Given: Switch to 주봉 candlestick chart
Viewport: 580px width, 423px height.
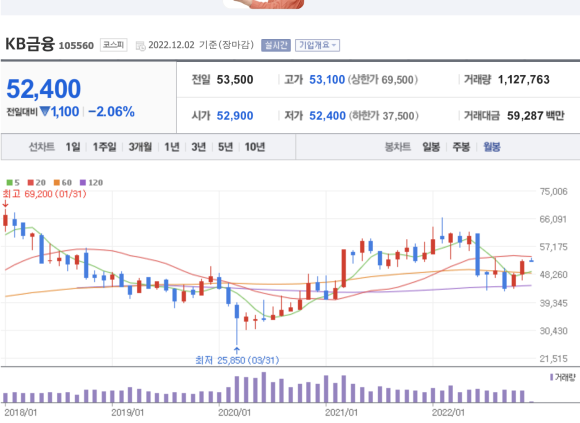Looking at the screenshot, I should tap(461, 147).
